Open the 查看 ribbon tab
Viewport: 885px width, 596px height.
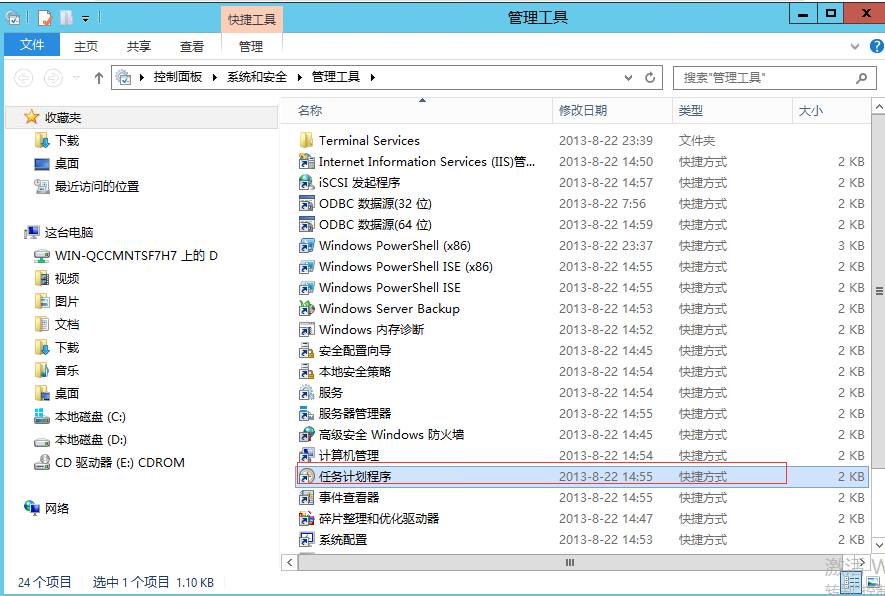pos(192,46)
